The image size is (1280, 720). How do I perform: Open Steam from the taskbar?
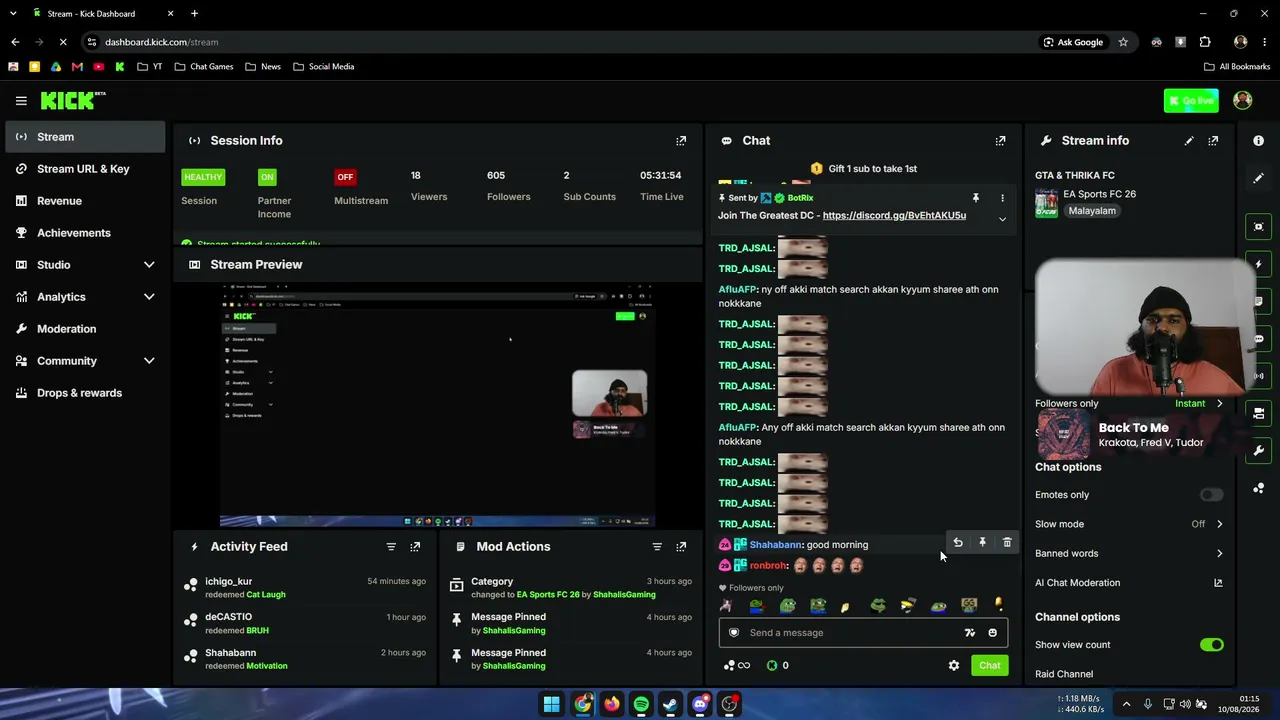click(670, 704)
